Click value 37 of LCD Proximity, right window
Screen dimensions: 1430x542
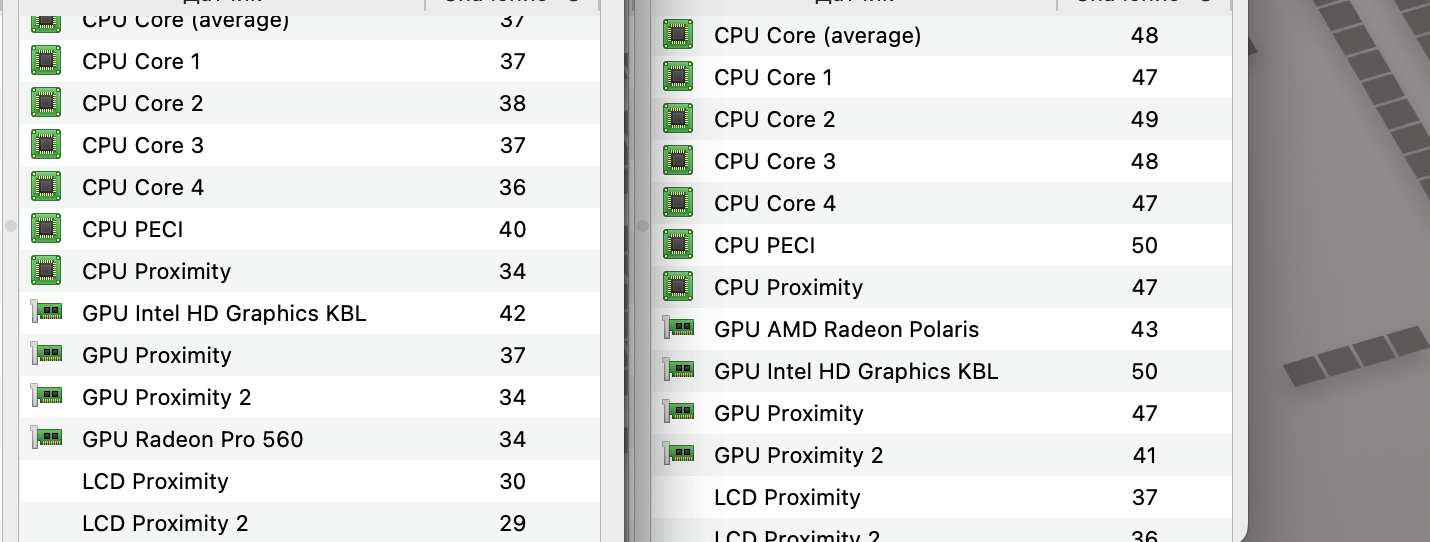[x=1145, y=497]
